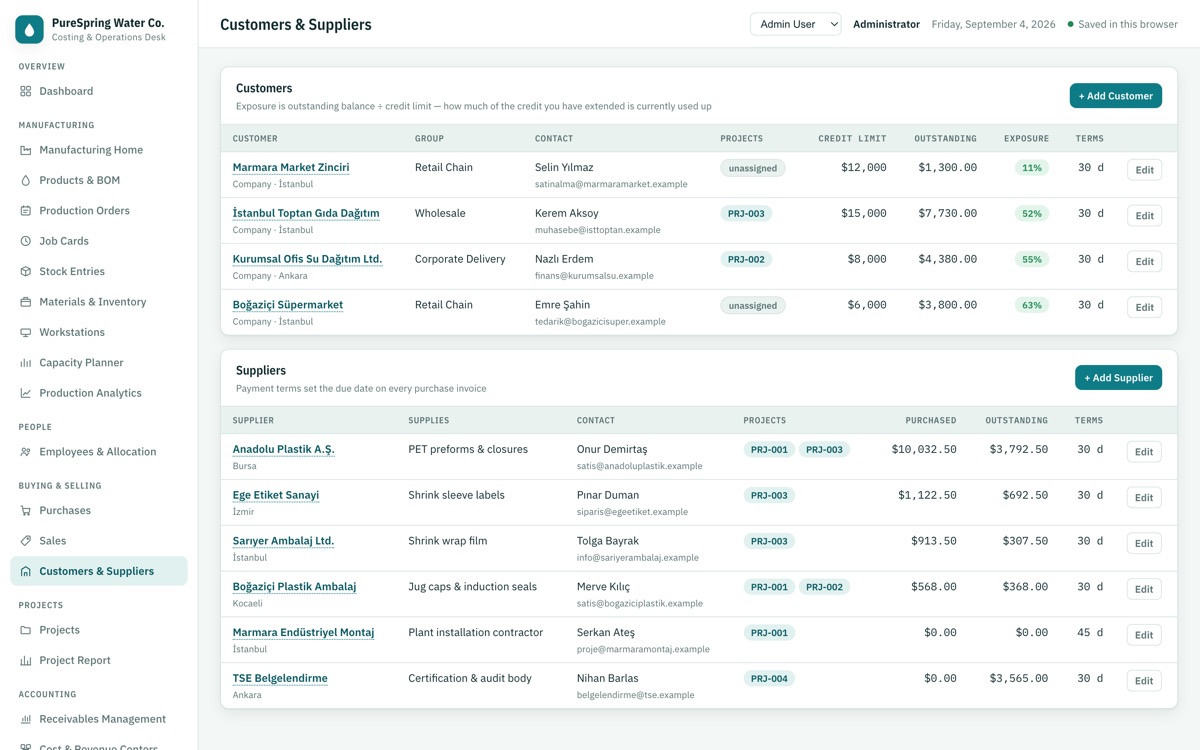
Task: Click the Production Analytics chart icon
Action: coord(26,393)
